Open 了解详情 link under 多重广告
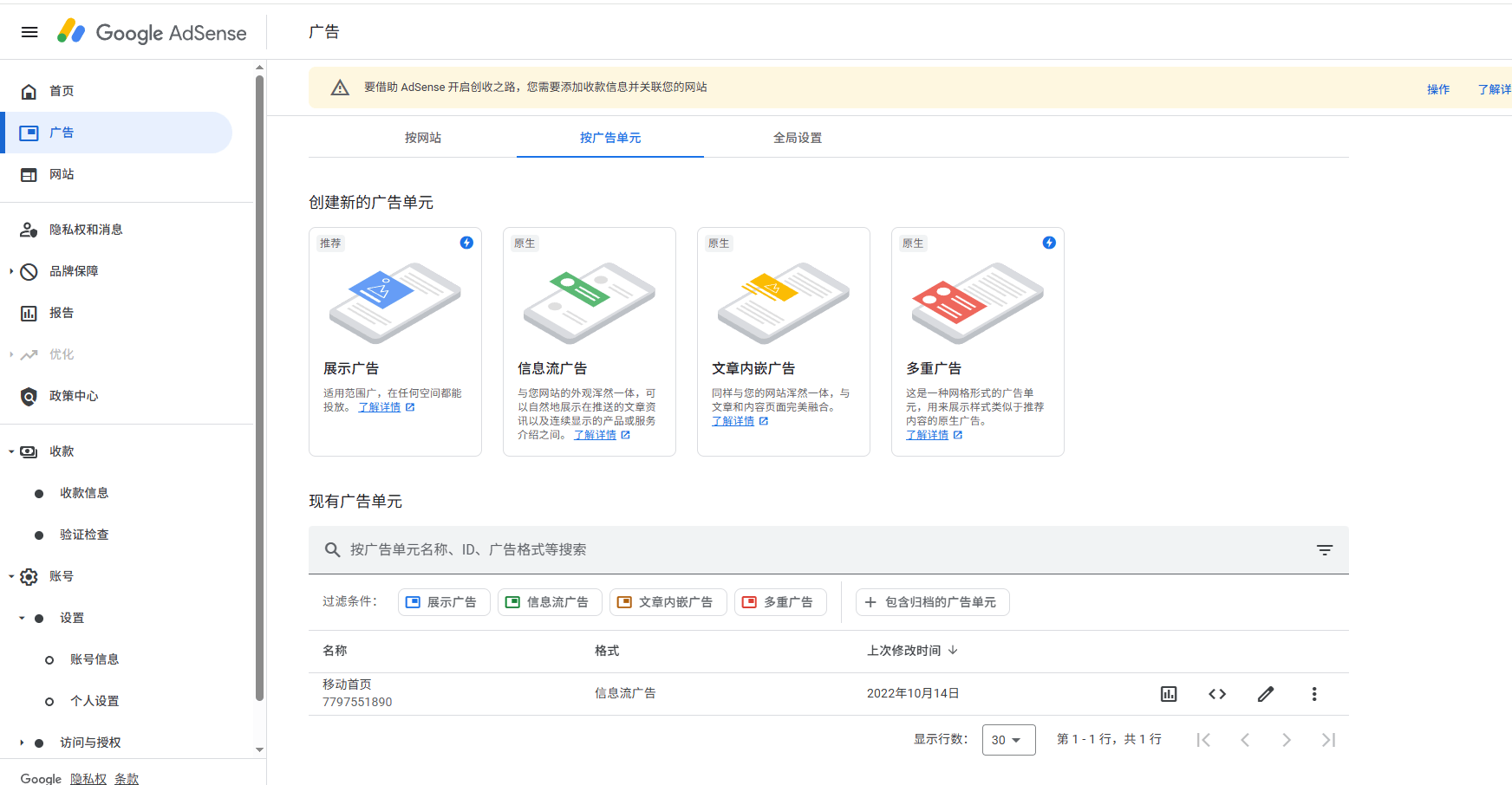This screenshot has height=785, width=1512. [x=928, y=435]
